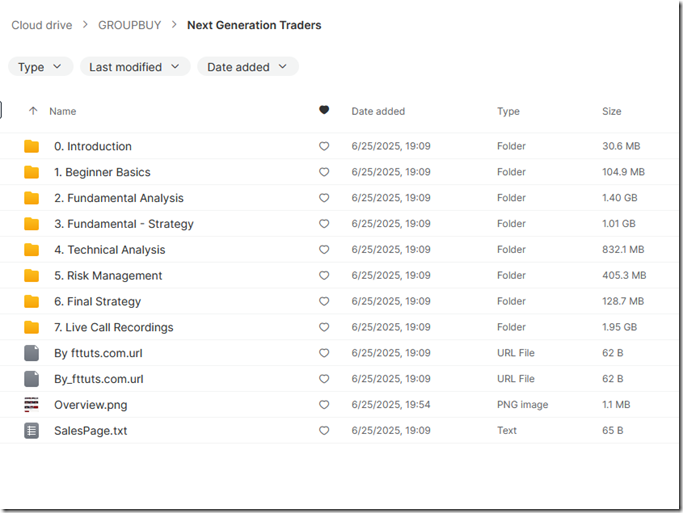Select 5. Risk Management folder name

pyautogui.click(x=108, y=276)
